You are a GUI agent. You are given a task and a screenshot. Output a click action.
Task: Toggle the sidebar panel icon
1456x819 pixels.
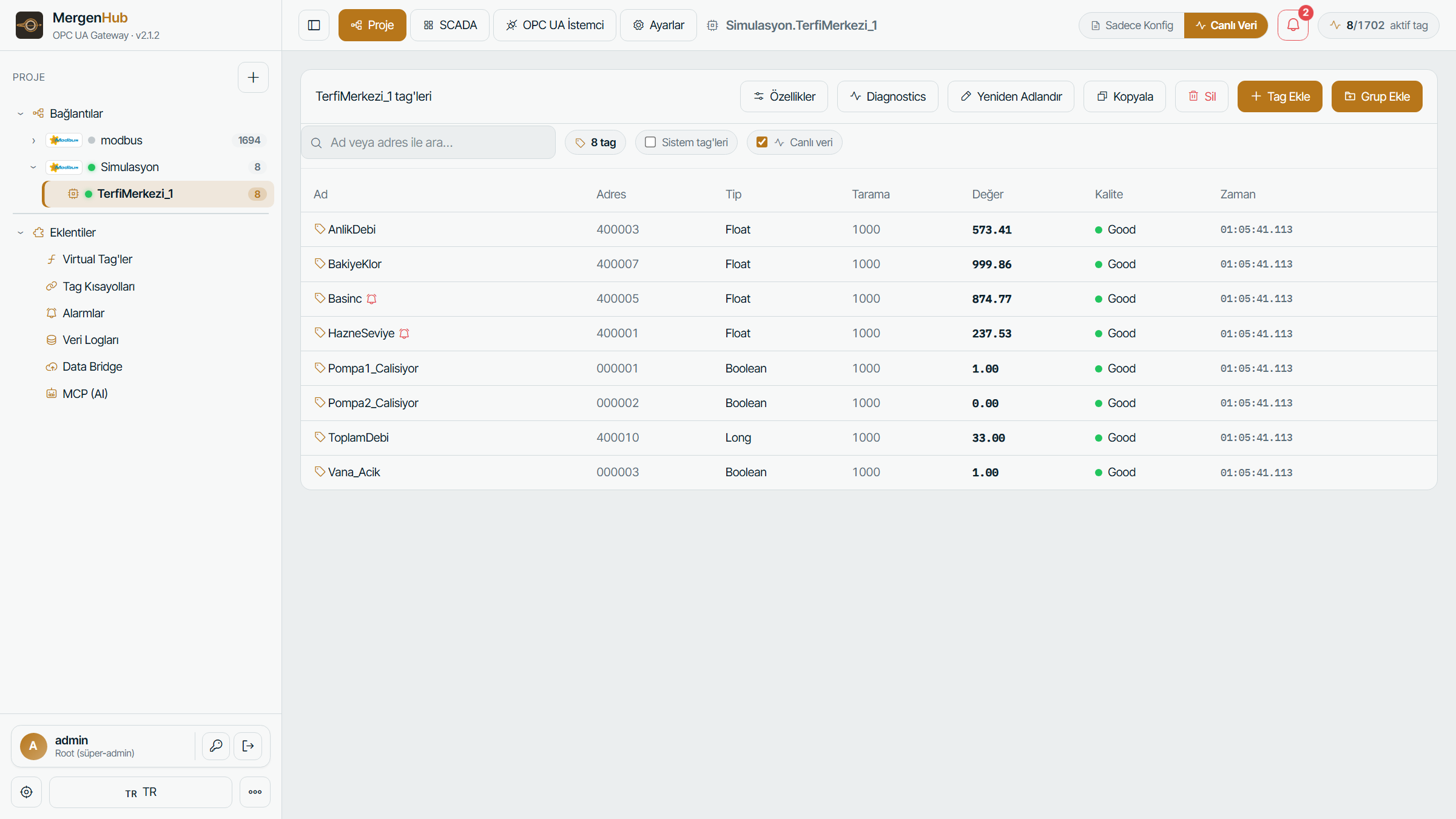[314, 25]
